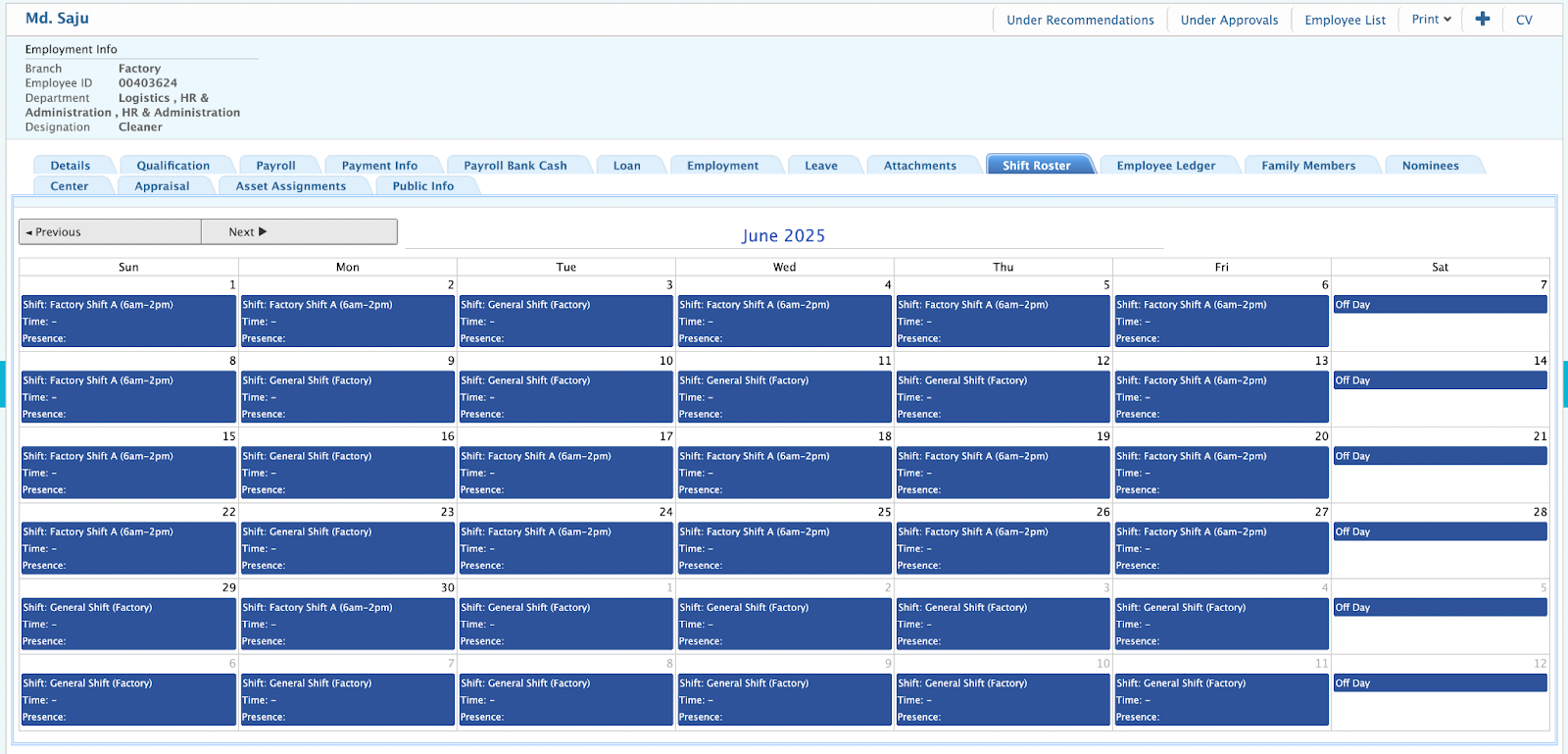Open the Payment Info tab
This screenshot has height=754, width=1568.
coord(380,166)
